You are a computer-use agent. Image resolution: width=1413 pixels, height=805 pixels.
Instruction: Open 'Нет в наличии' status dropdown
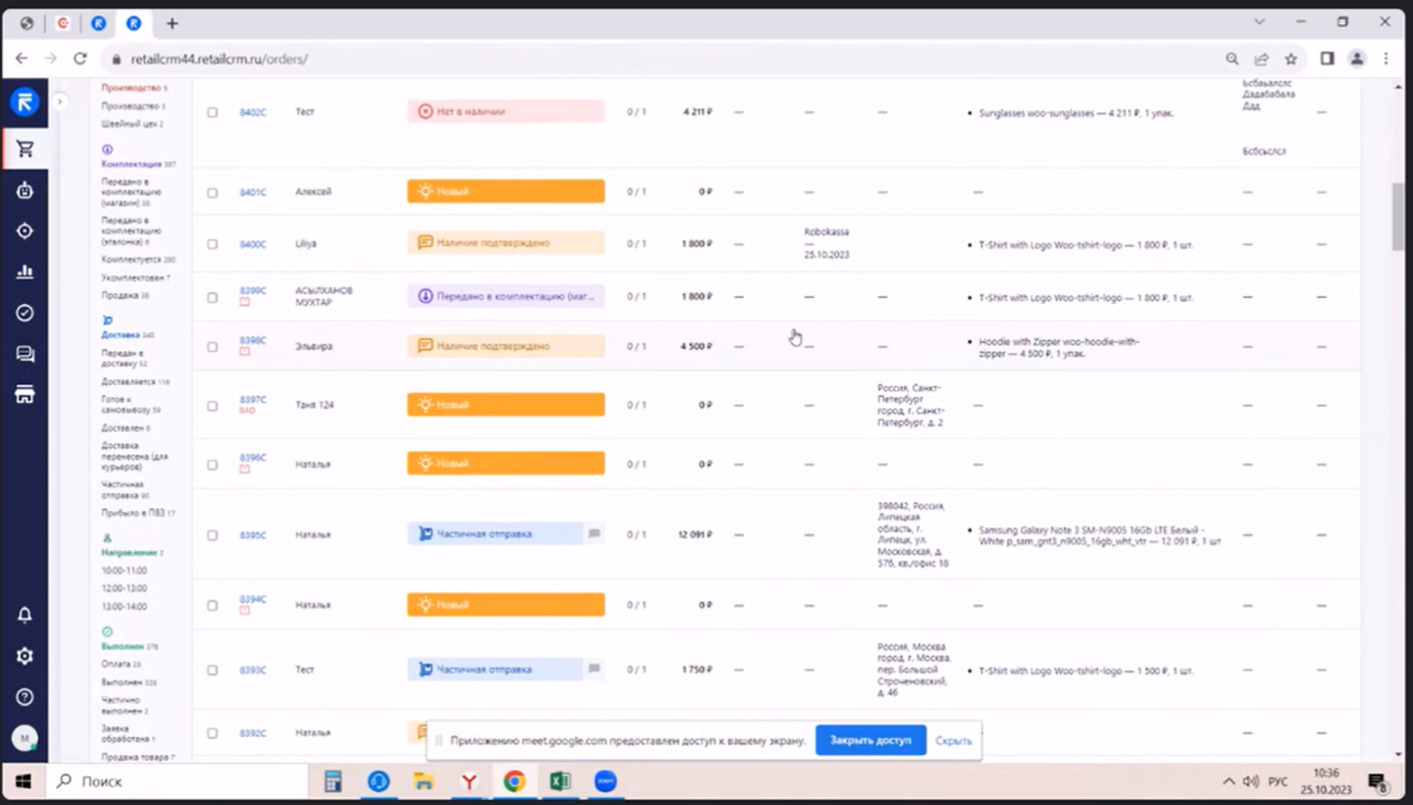[x=505, y=111]
